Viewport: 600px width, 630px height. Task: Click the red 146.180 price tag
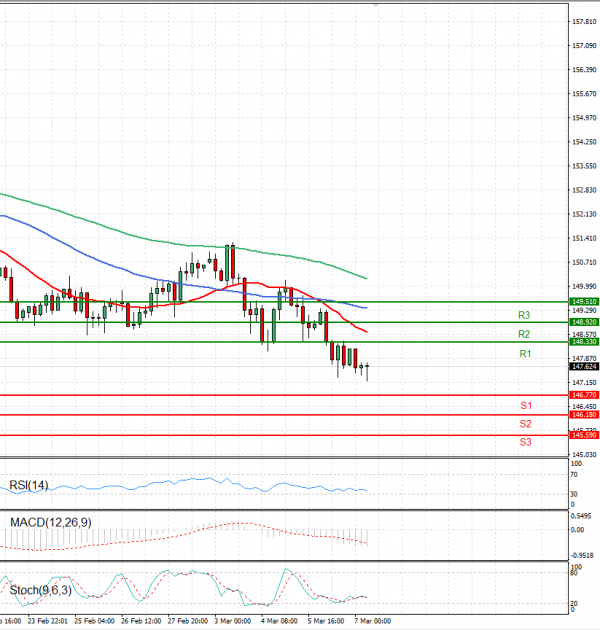point(583,415)
